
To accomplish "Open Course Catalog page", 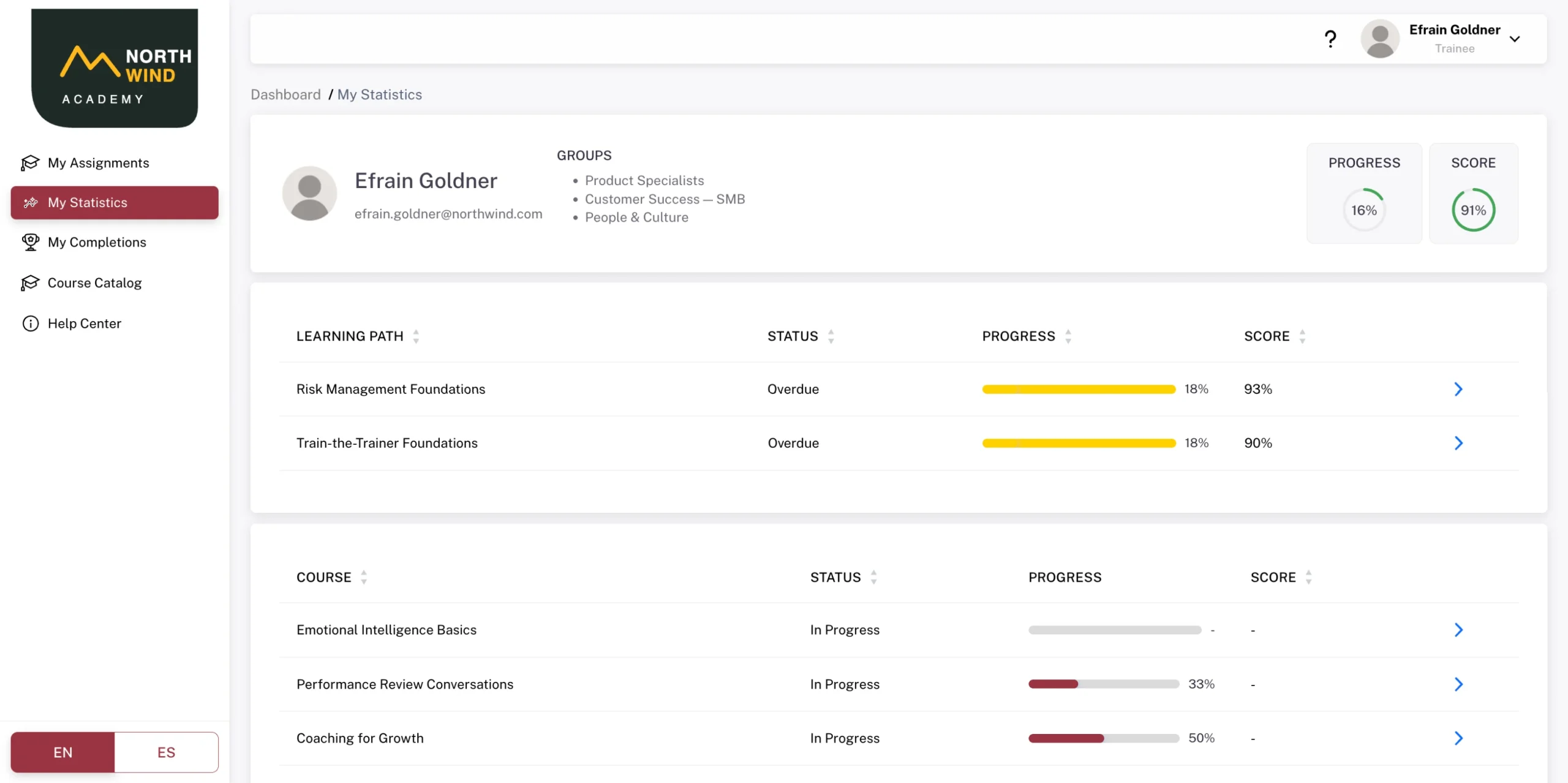I will tap(115, 283).
